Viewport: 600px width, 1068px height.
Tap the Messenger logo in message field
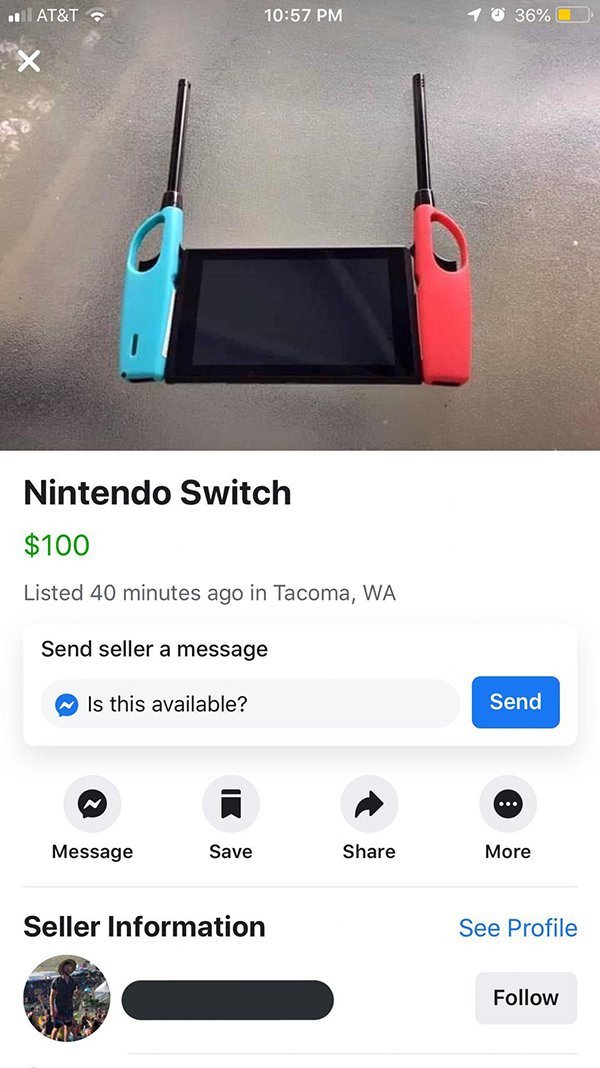67,704
